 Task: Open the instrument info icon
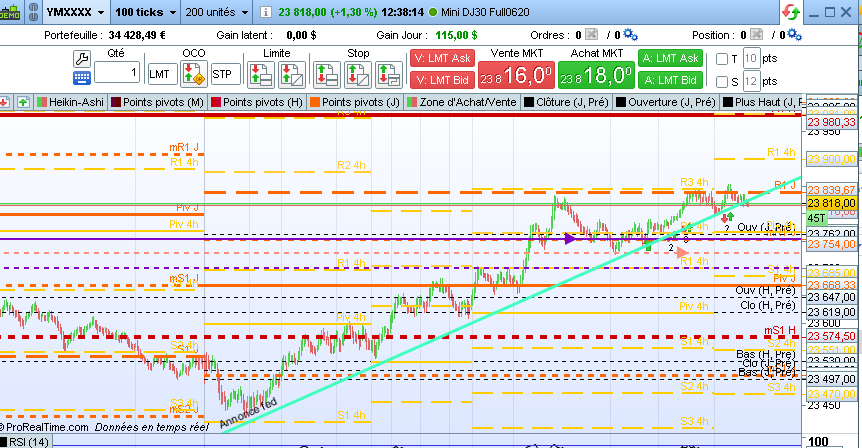(x=265, y=12)
